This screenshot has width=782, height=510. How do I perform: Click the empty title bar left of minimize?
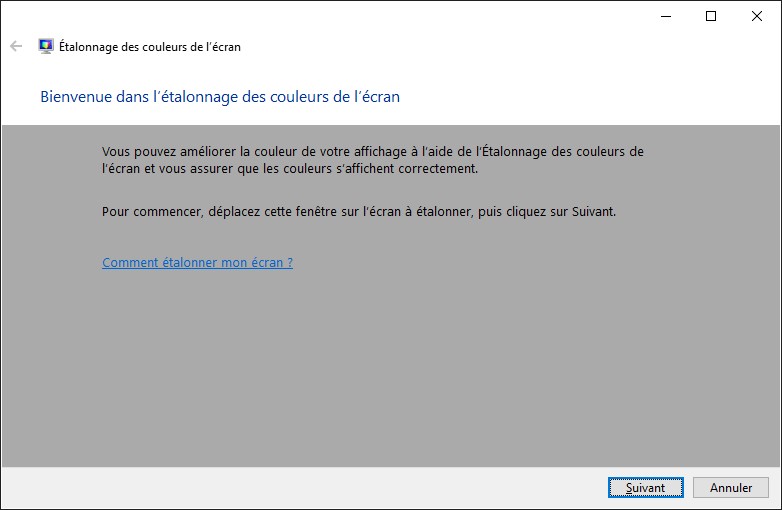pyautogui.click(x=400, y=16)
